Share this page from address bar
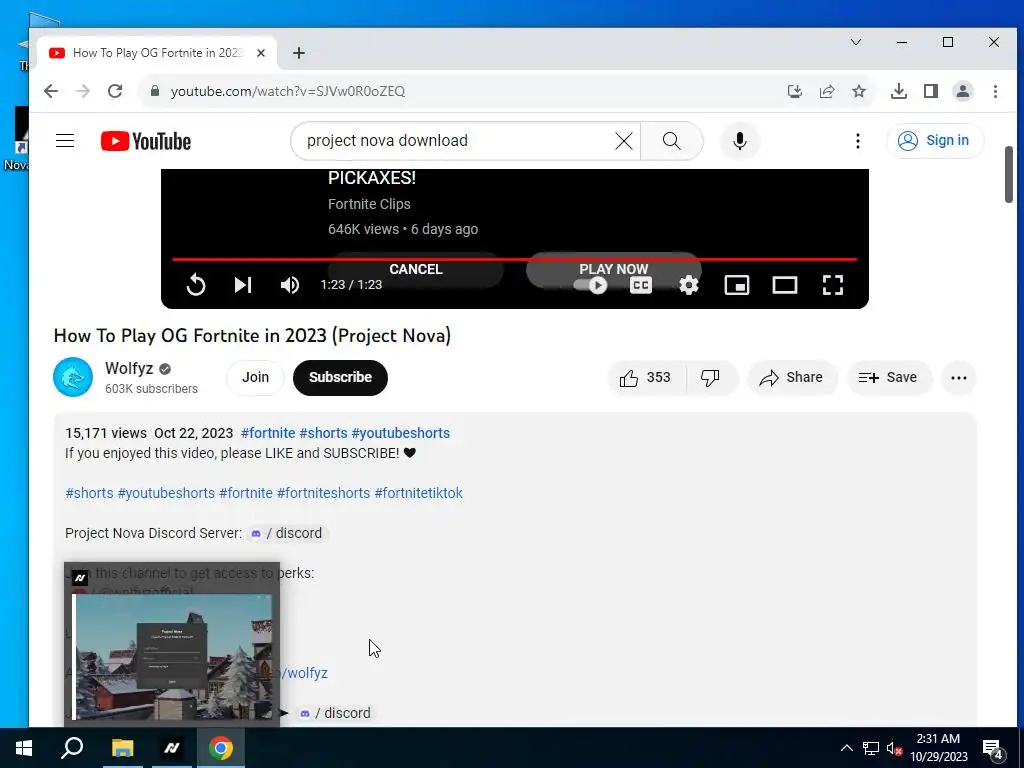This screenshot has height=768, width=1024. (x=827, y=91)
